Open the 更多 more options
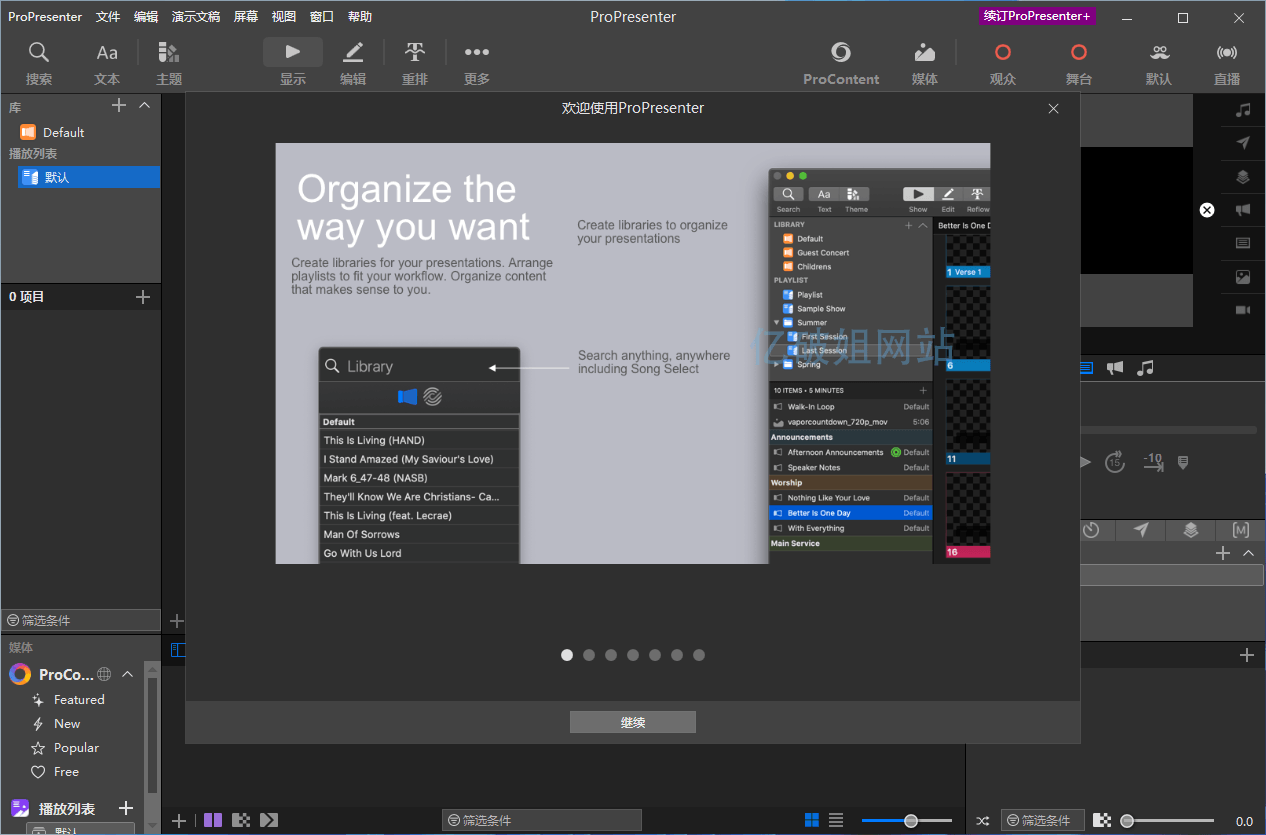 pos(477,64)
